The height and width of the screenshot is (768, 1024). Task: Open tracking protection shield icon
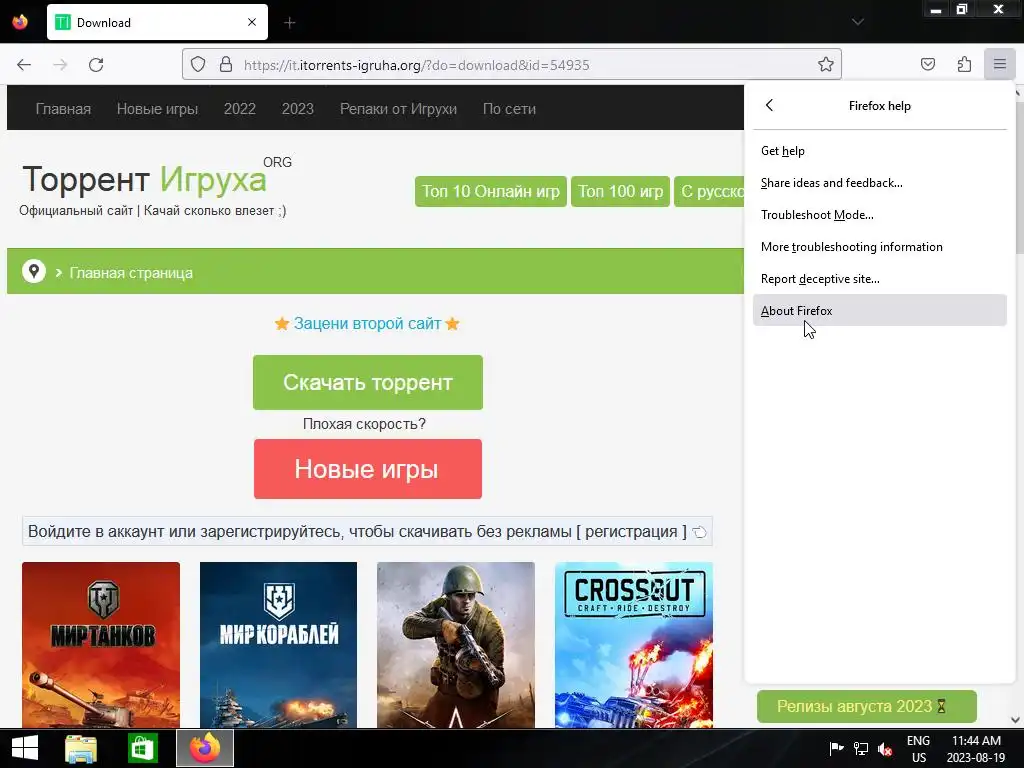[x=198, y=65]
